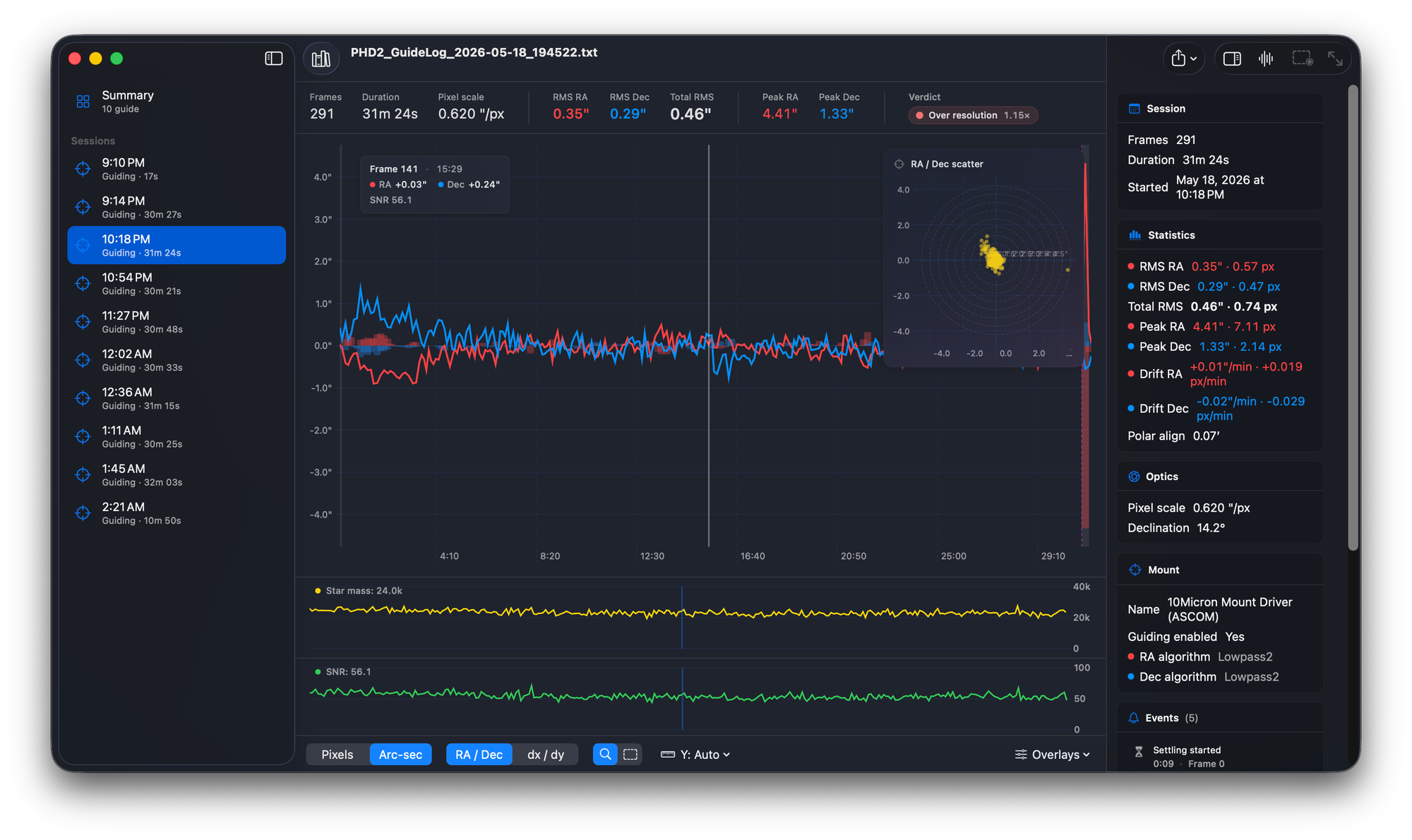Switch units to Pixels

click(x=337, y=755)
